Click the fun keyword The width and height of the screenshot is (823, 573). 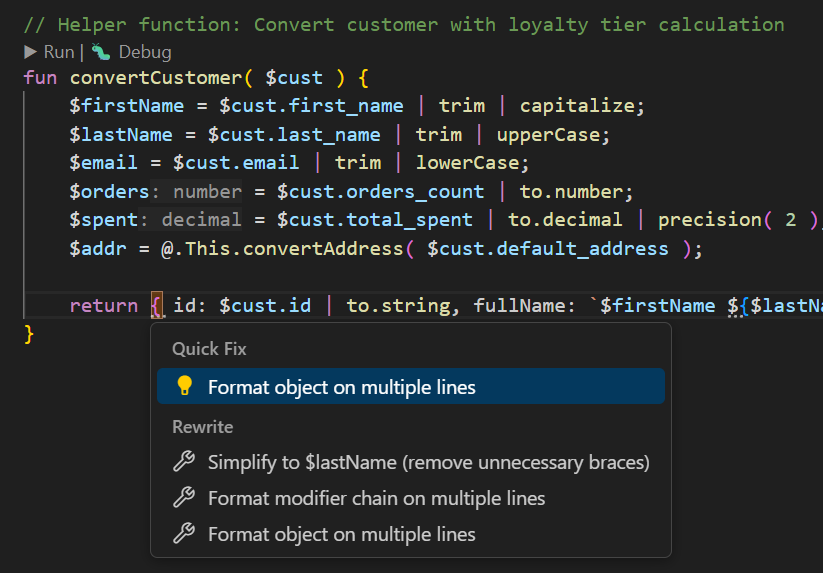coord(40,78)
